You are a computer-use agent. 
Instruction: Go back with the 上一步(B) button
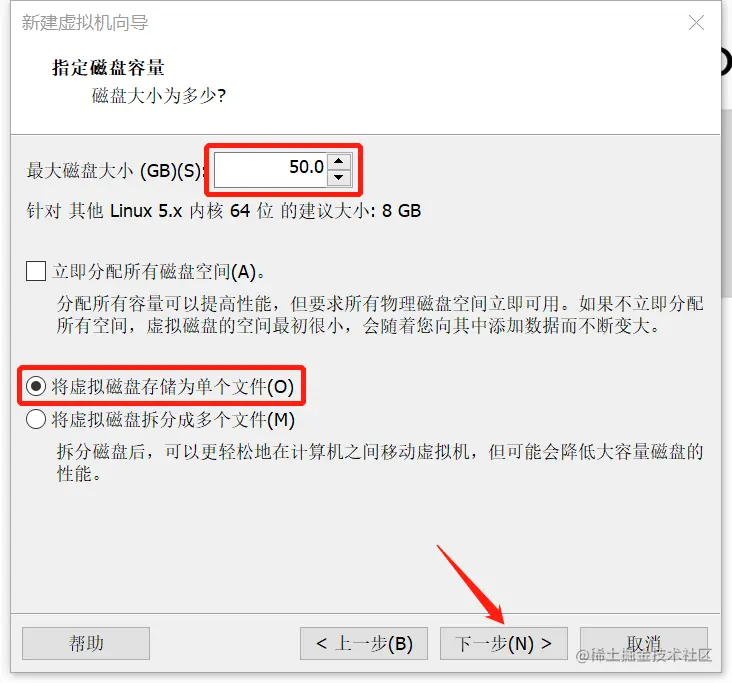tap(364, 643)
